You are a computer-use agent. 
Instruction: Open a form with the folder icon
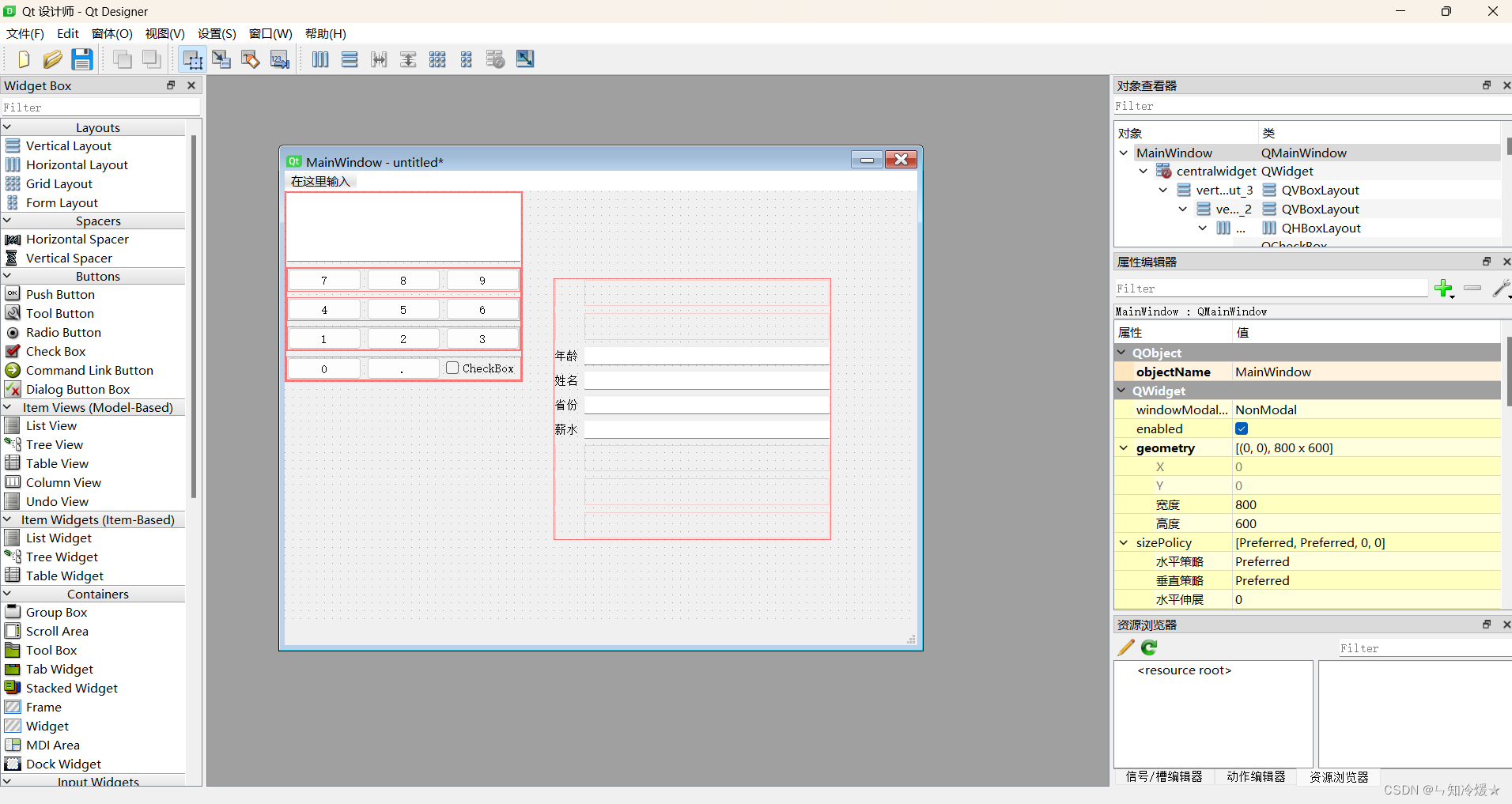[x=53, y=59]
